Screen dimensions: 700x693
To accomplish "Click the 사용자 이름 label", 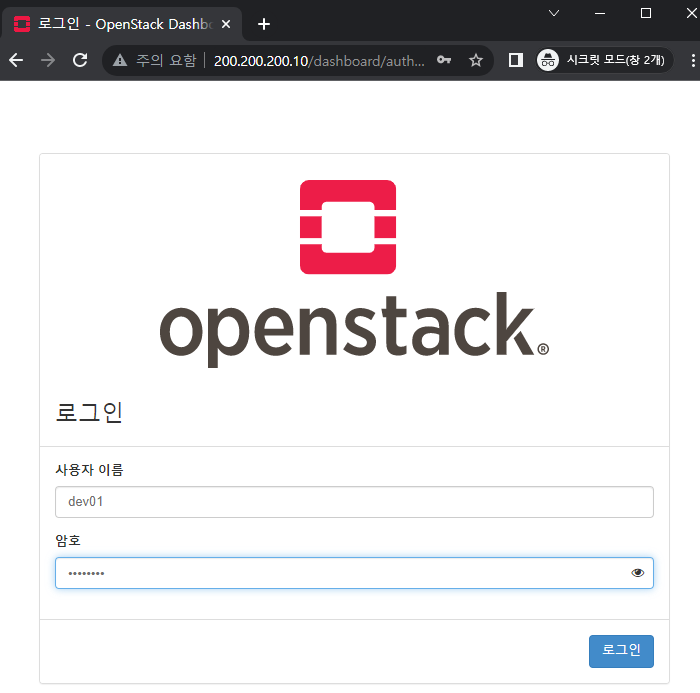I will point(89,470).
